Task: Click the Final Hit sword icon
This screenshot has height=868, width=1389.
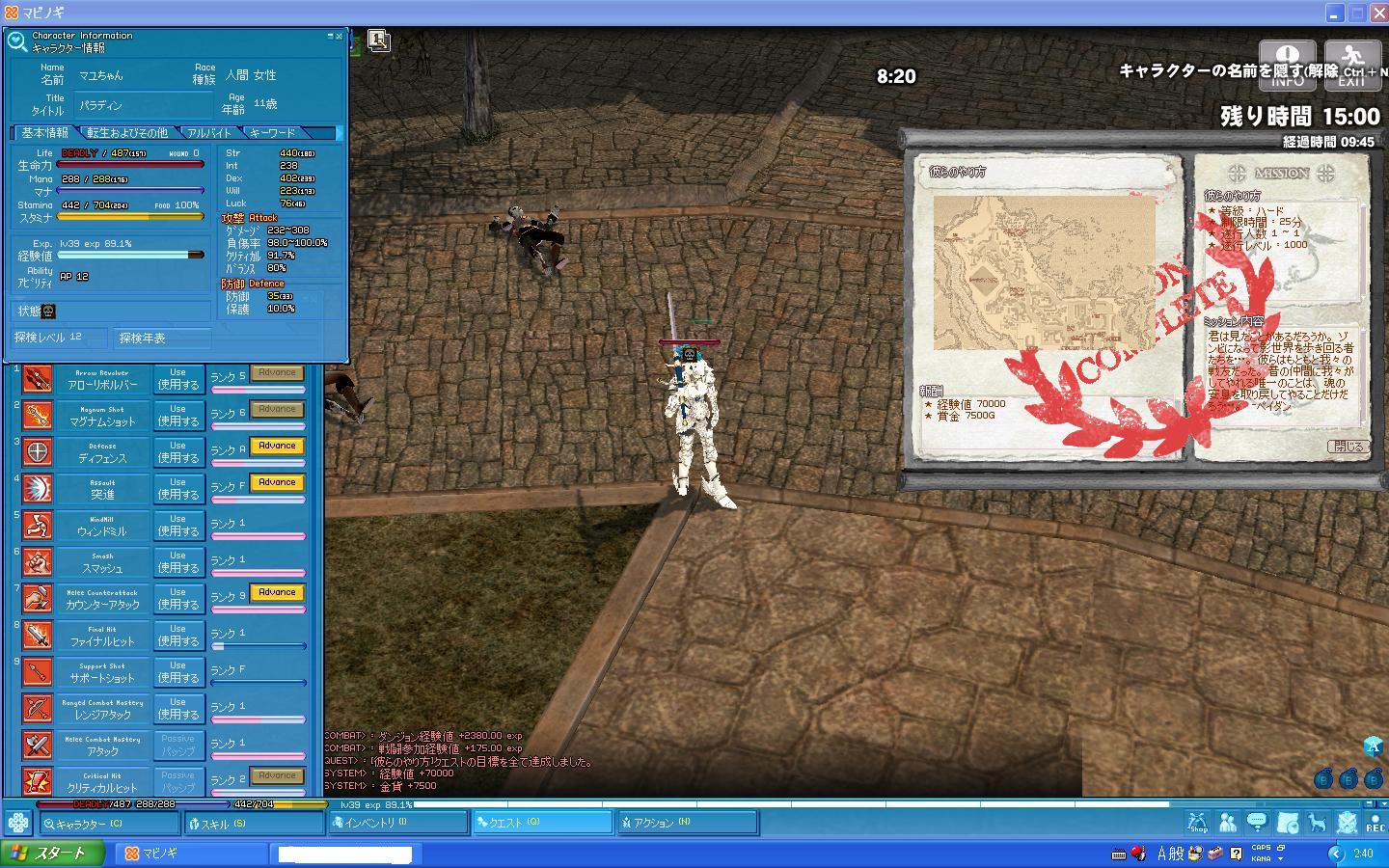Action: point(37,636)
